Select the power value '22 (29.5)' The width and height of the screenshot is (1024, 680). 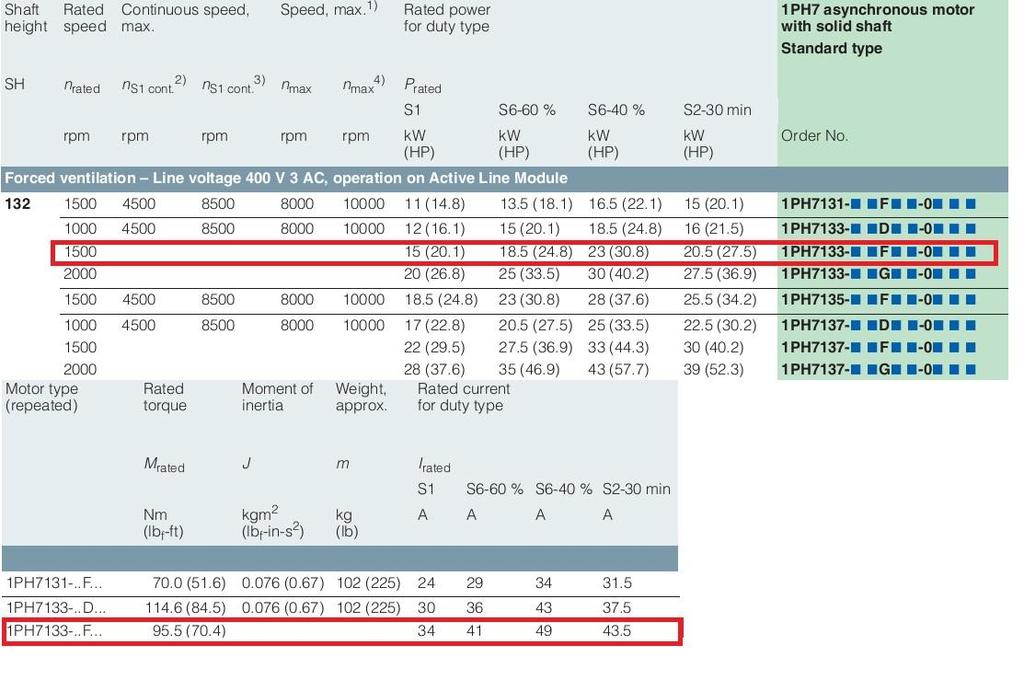(x=434, y=348)
